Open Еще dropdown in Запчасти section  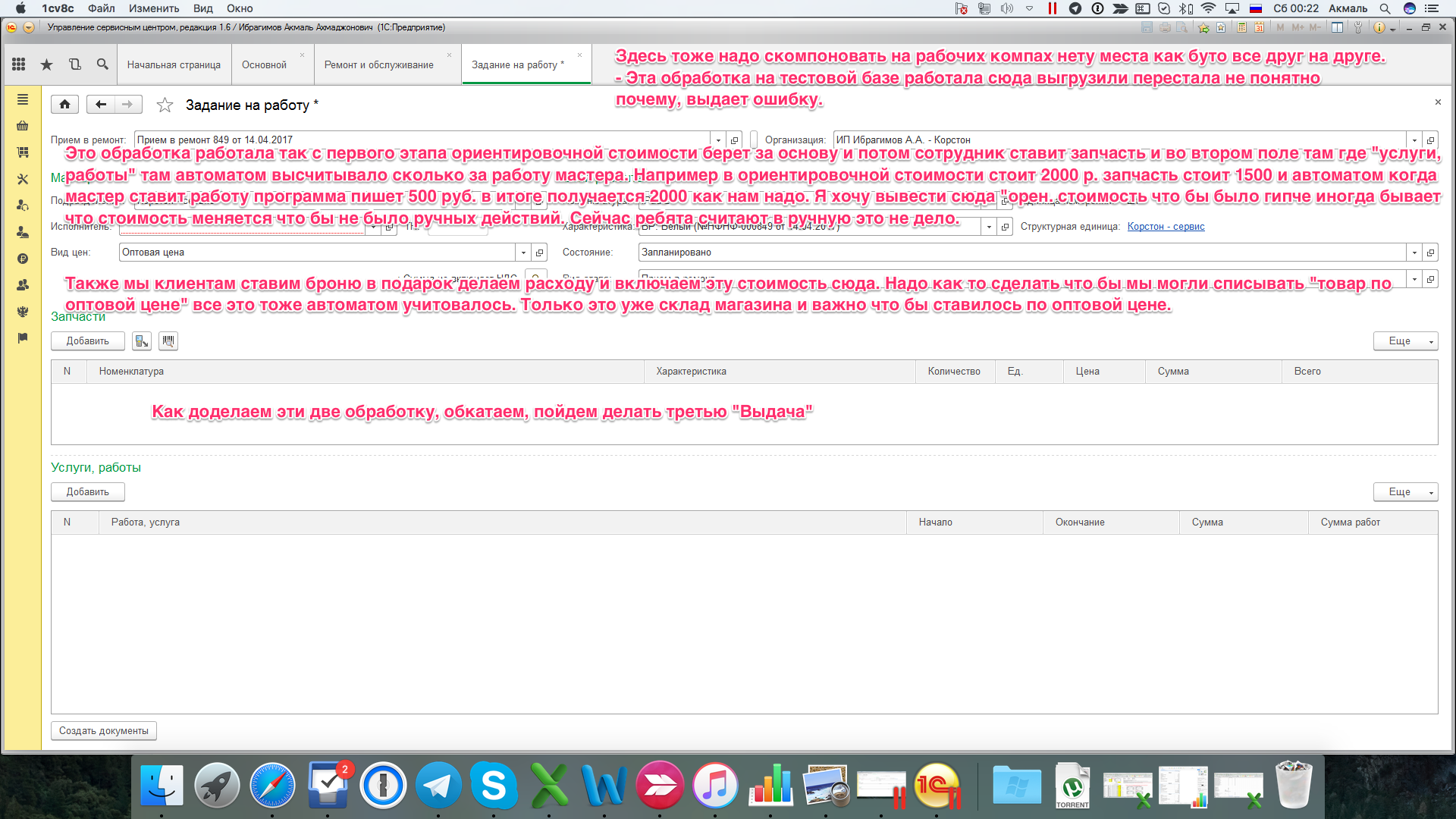pyautogui.click(x=1404, y=341)
